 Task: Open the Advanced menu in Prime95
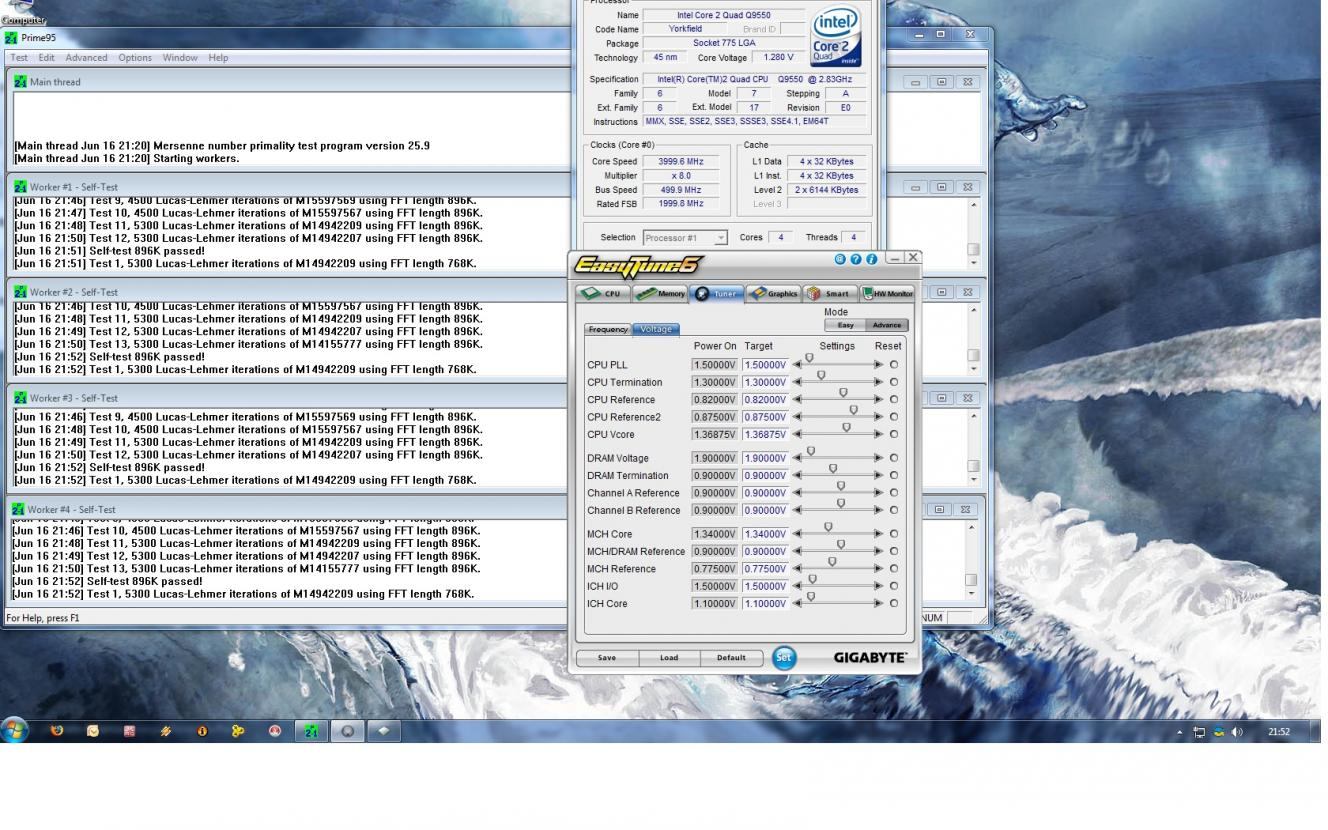pyautogui.click(x=86, y=58)
